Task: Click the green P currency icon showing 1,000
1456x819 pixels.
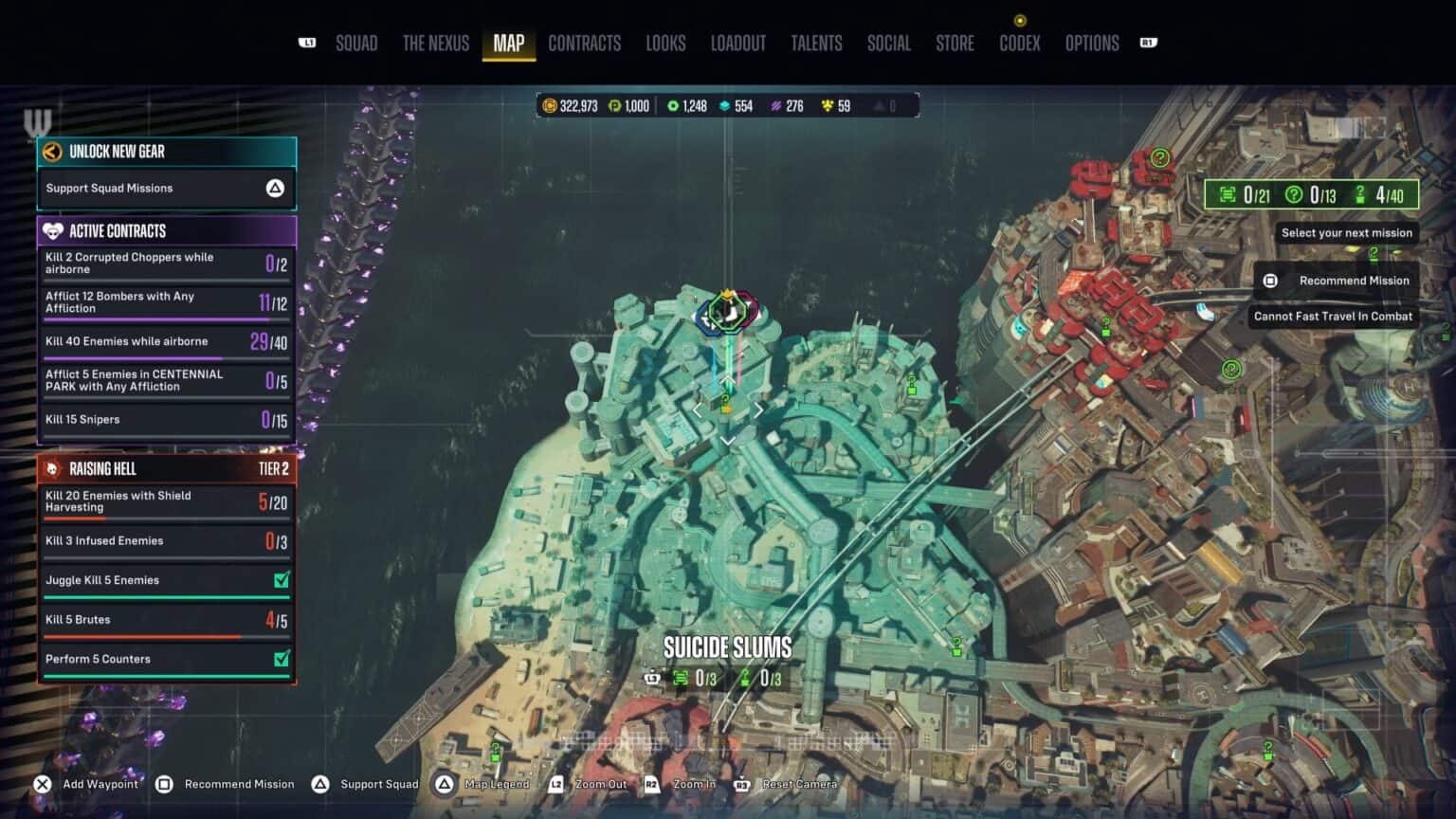Action: pos(614,106)
